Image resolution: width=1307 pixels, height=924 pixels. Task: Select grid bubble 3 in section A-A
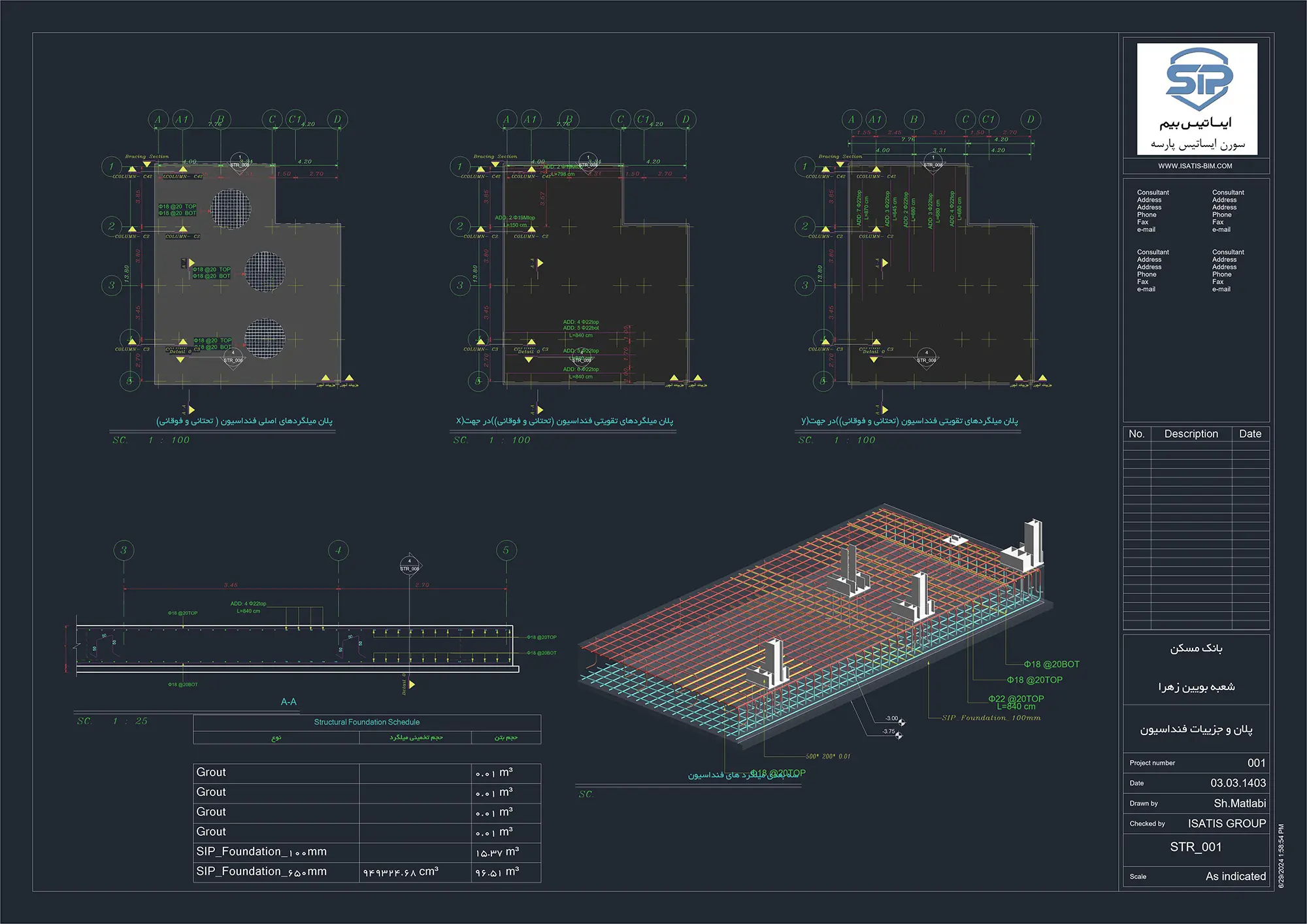tap(124, 550)
